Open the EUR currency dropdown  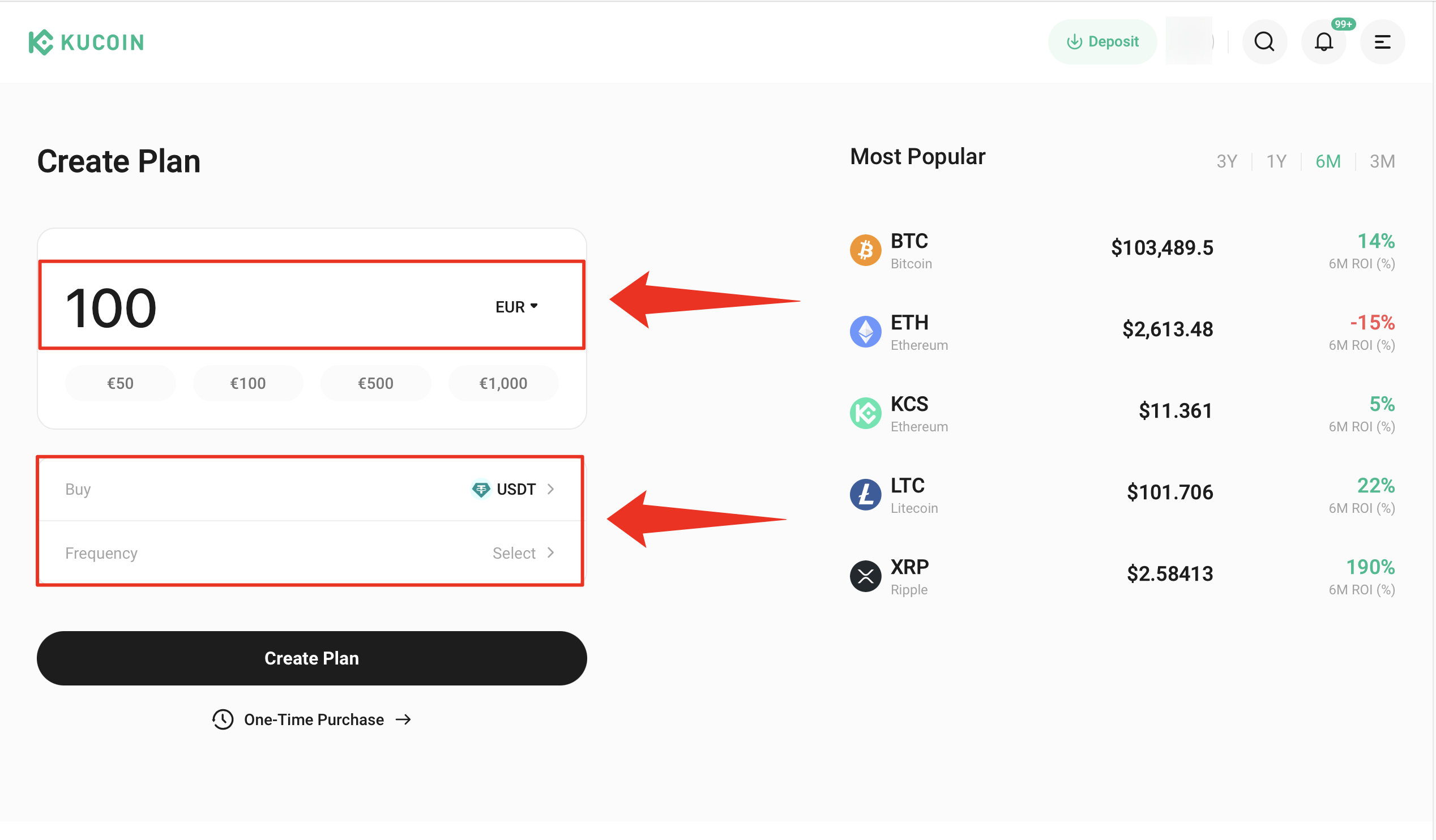coord(516,307)
